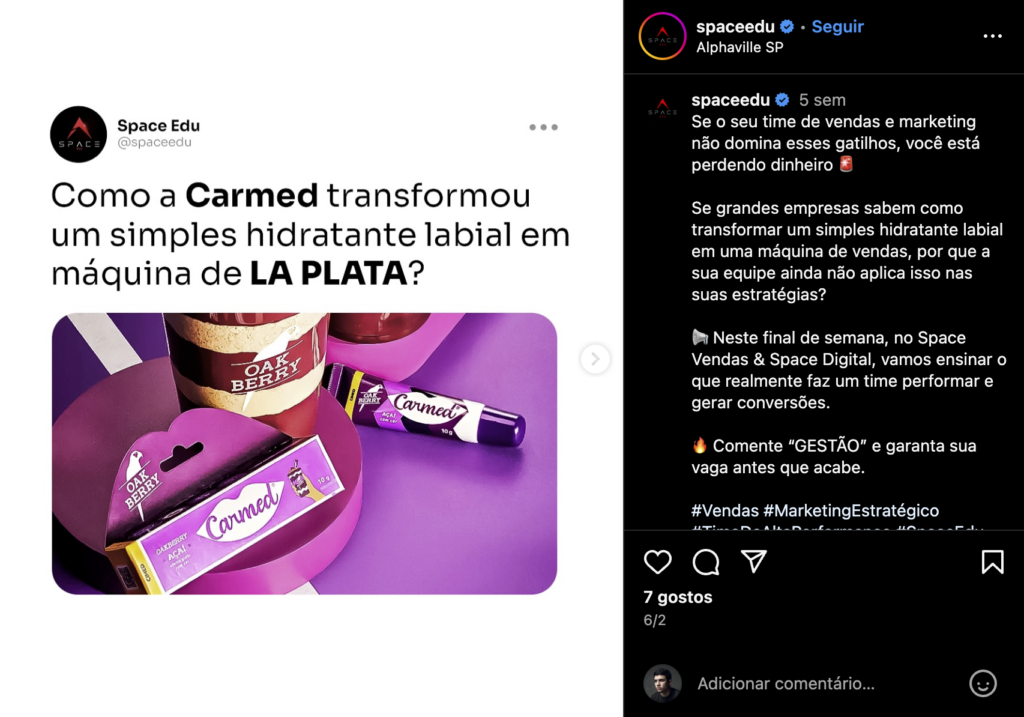Open the Alphaville SP location link

[739, 47]
